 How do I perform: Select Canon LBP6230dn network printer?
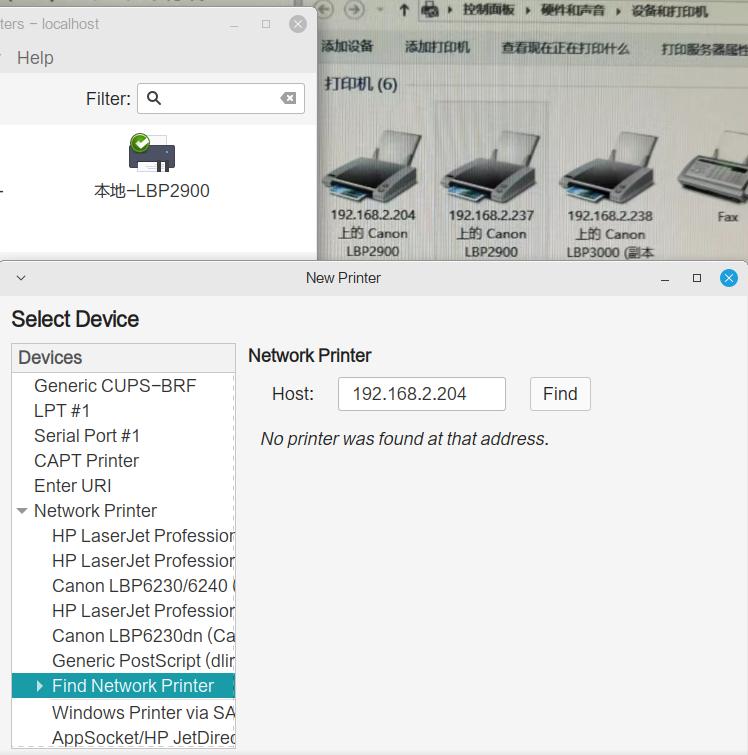[123, 636]
